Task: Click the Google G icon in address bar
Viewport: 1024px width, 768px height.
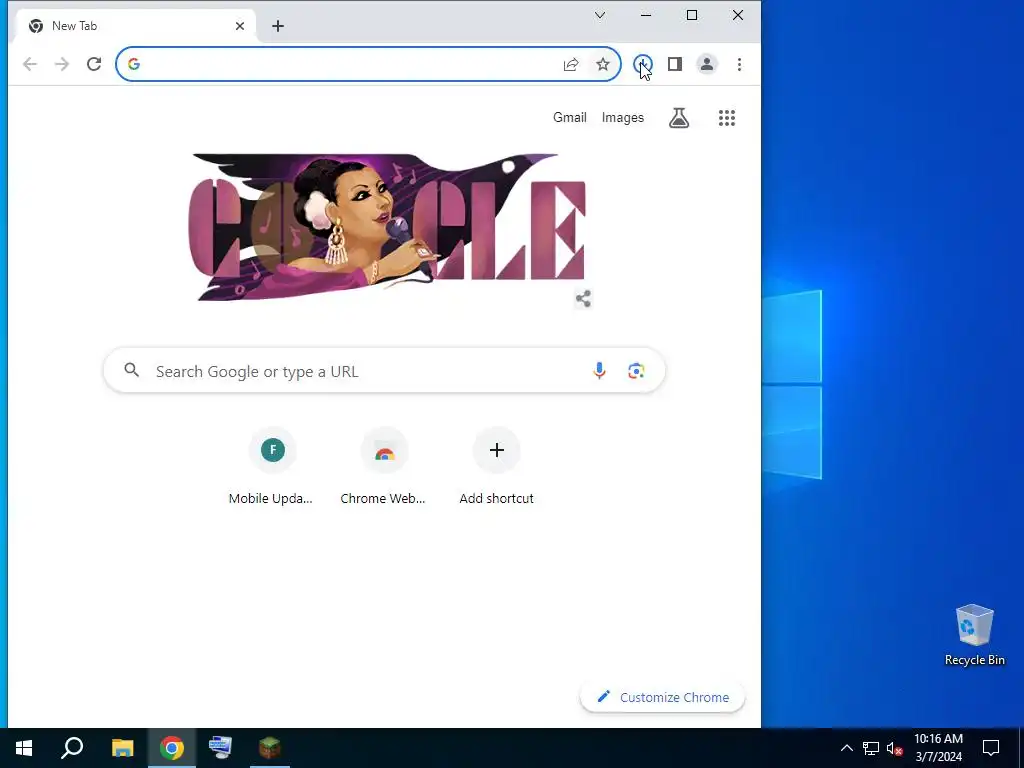Action: [134, 64]
